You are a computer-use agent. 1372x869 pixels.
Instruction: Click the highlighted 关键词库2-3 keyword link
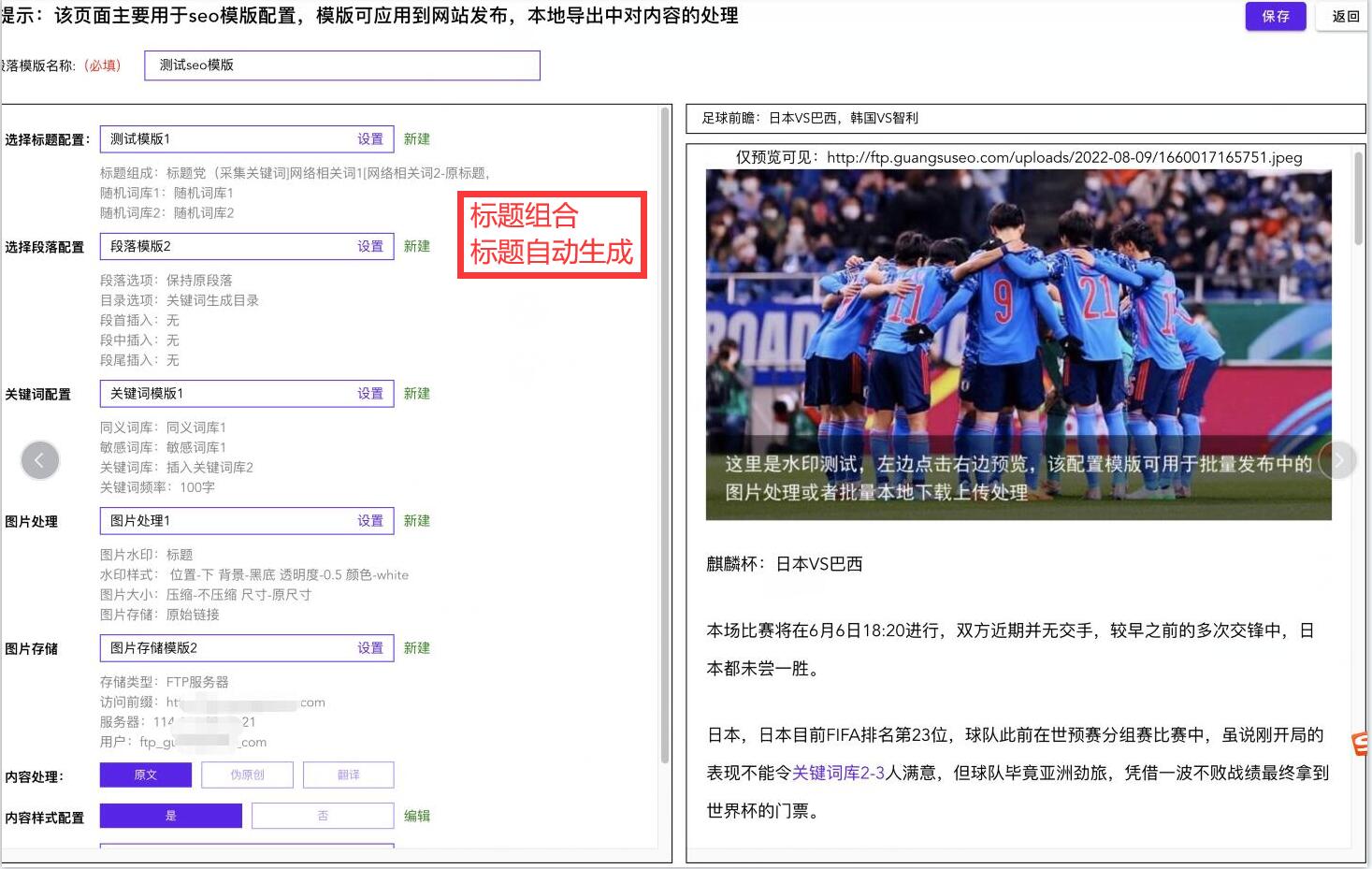coord(838,773)
